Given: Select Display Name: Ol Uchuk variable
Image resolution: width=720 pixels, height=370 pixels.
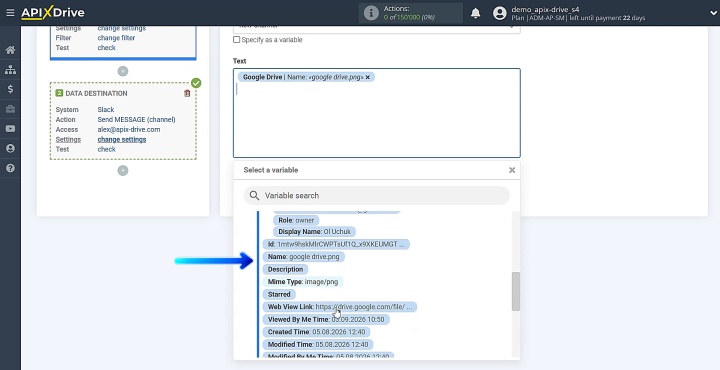Looking at the screenshot, I should tap(315, 232).
